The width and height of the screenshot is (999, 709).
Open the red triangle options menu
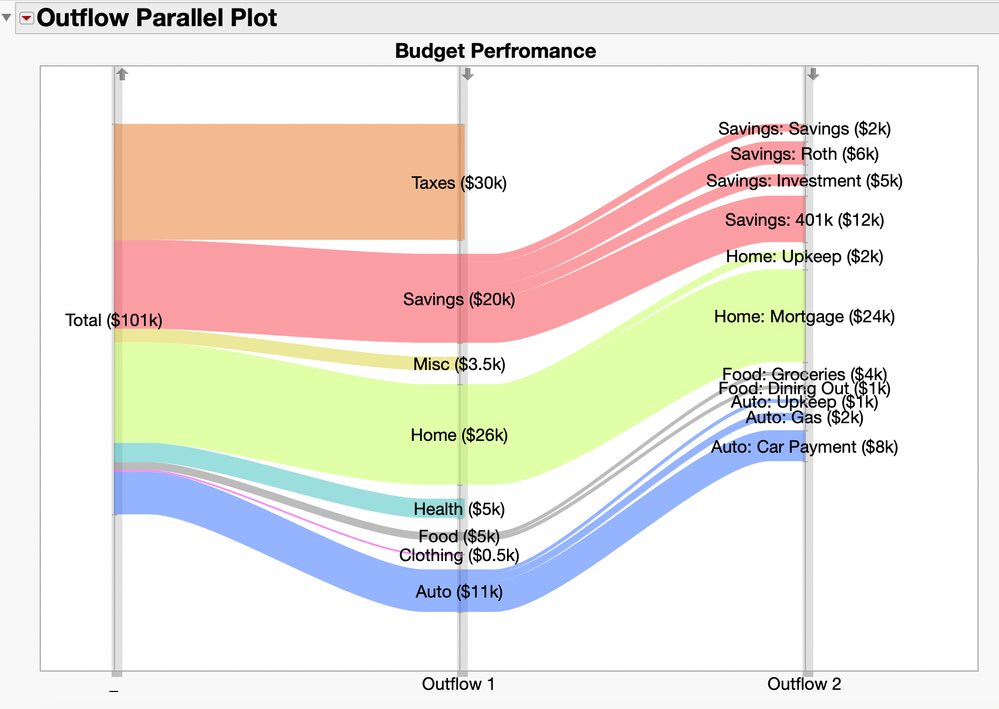pos(26,18)
